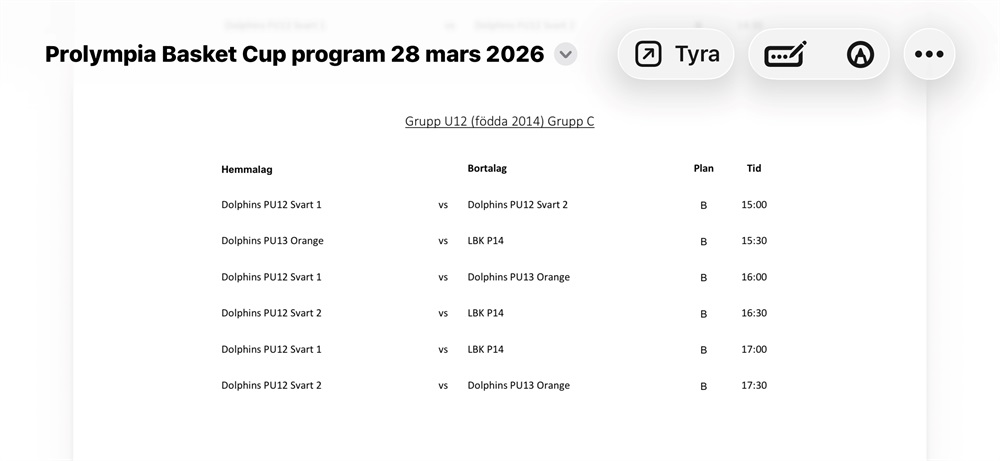The width and height of the screenshot is (1000, 461).
Task: Expand the document title dropdown chevron
Action: click(x=566, y=54)
